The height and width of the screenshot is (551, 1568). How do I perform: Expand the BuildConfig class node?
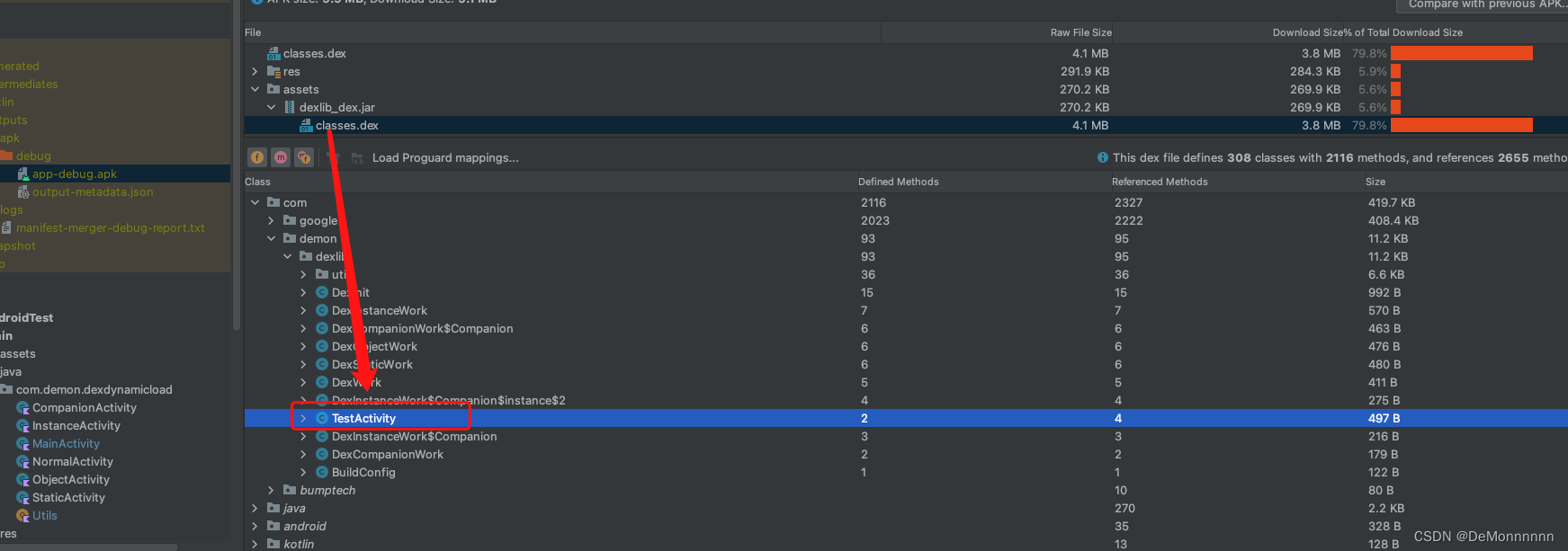(303, 473)
